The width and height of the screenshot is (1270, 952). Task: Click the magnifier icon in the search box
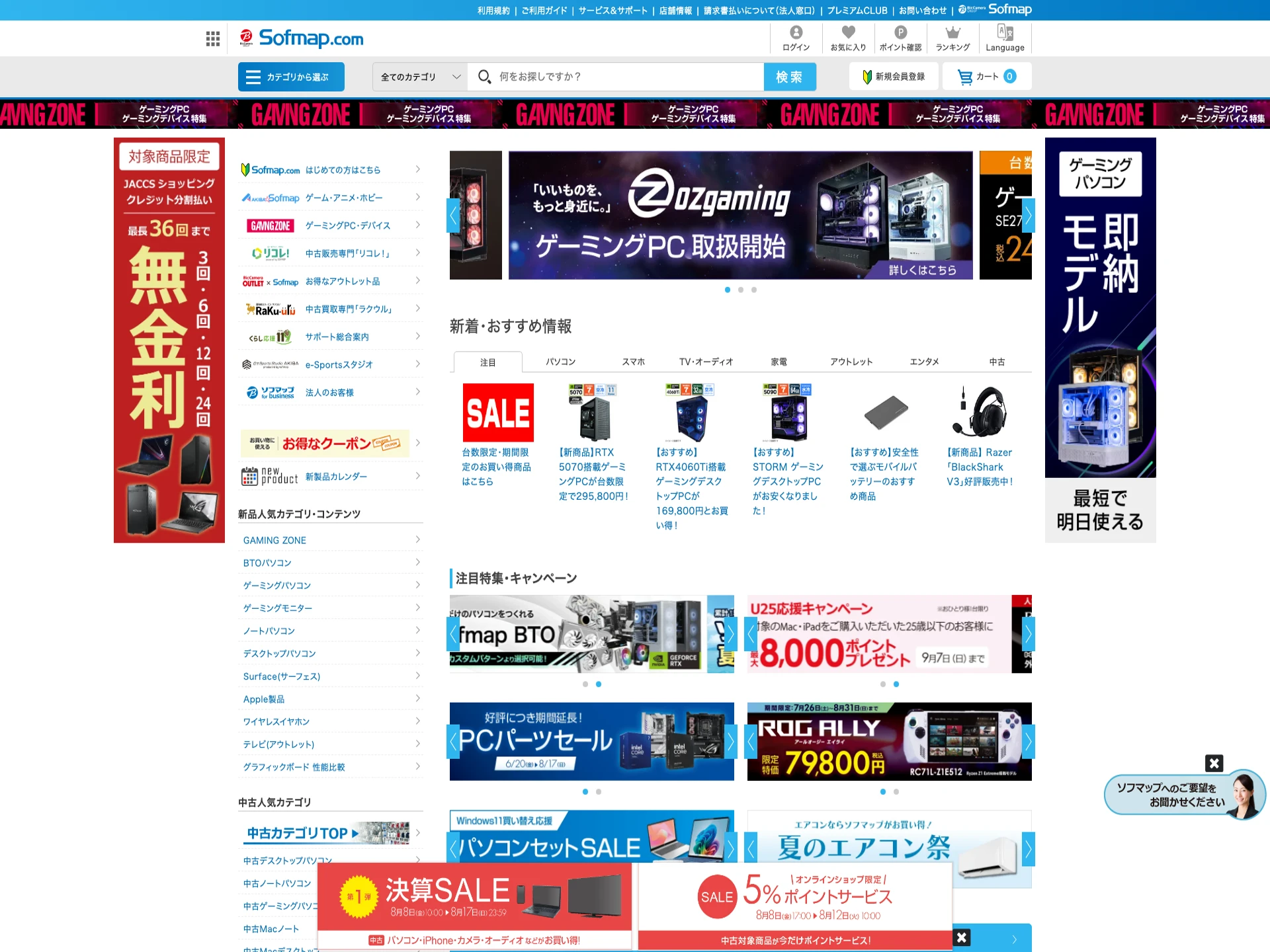click(x=484, y=77)
